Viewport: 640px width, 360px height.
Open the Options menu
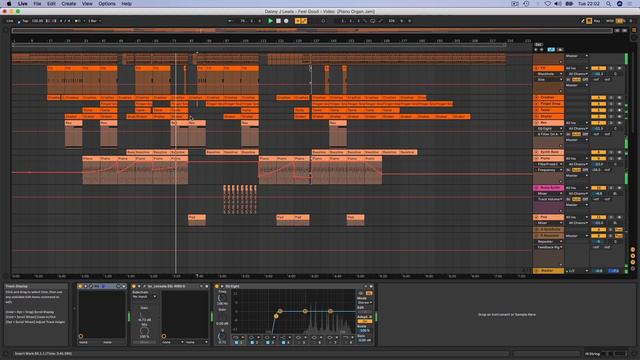107,4
